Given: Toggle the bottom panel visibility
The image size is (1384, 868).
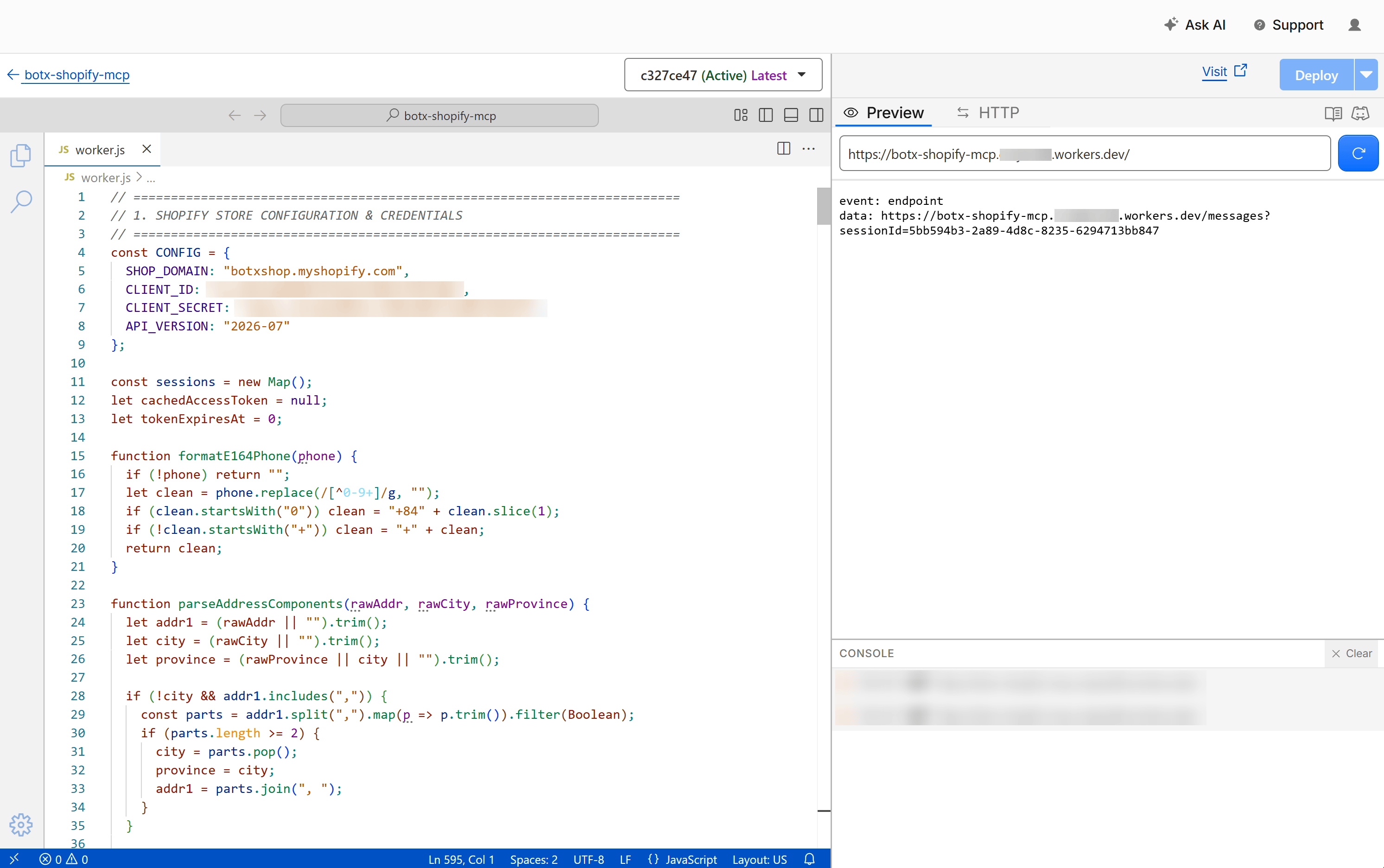Looking at the screenshot, I should coord(791,115).
